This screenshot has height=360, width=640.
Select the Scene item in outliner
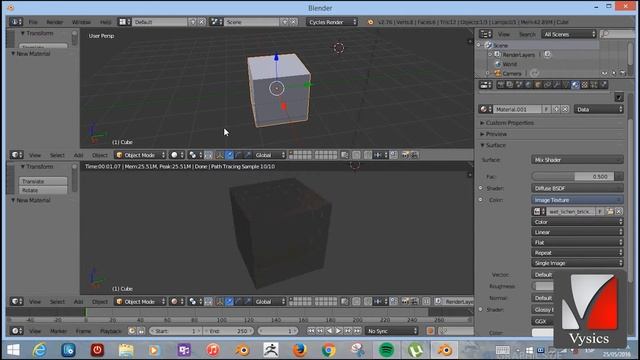pyautogui.click(x=501, y=45)
